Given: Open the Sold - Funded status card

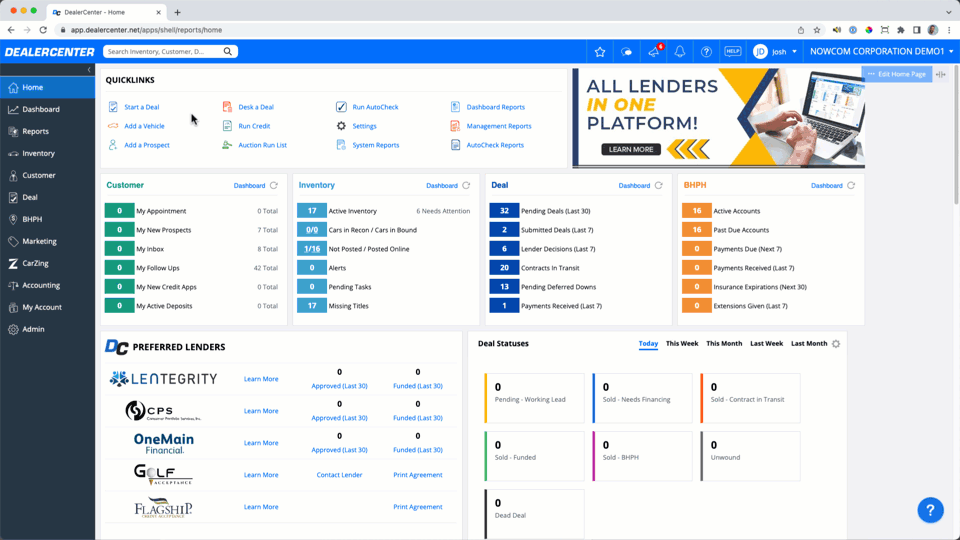Looking at the screenshot, I should (x=534, y=456).
